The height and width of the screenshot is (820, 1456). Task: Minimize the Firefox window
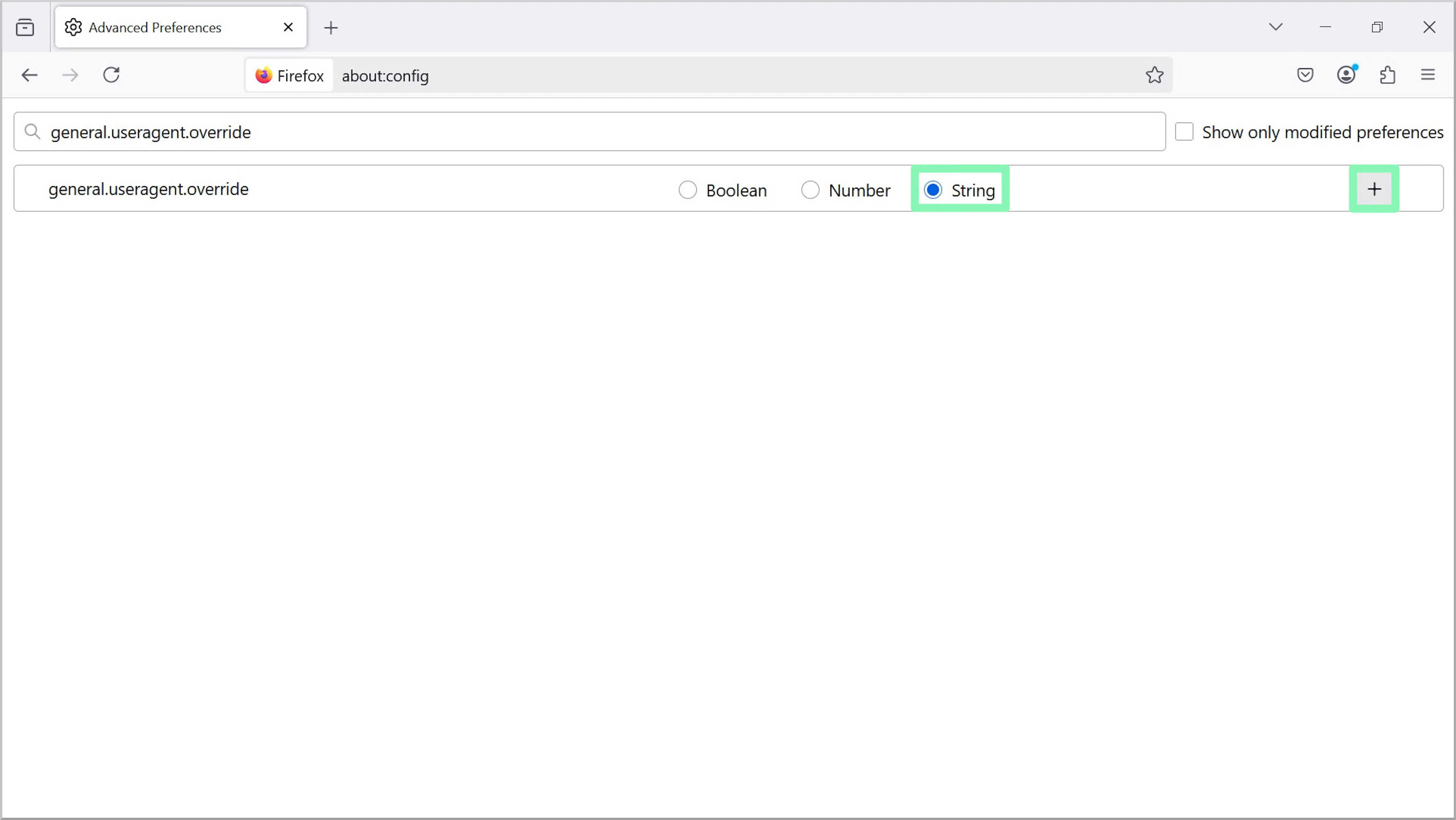tap(1326, 27)
